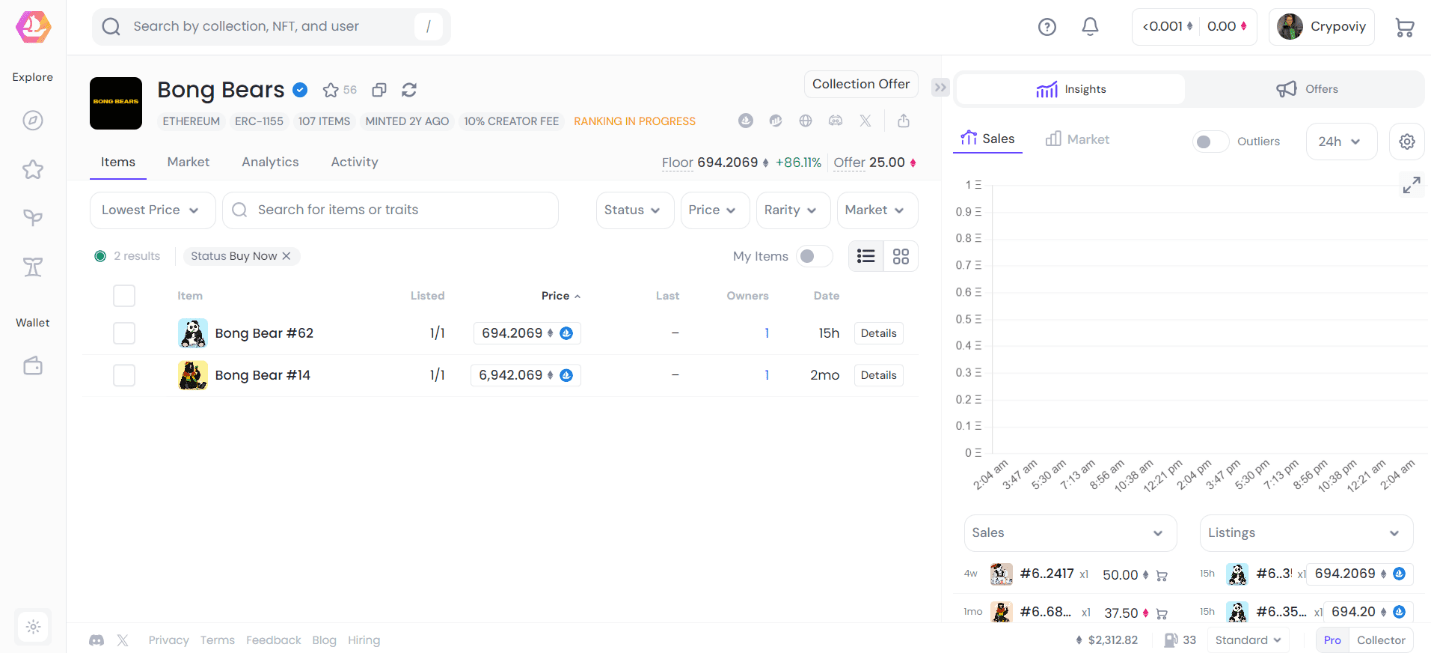Open the Lowest Price sort dropdown
Image resolution: width=1431 pixels, height=653 pixels.
(x=152, y=210)
